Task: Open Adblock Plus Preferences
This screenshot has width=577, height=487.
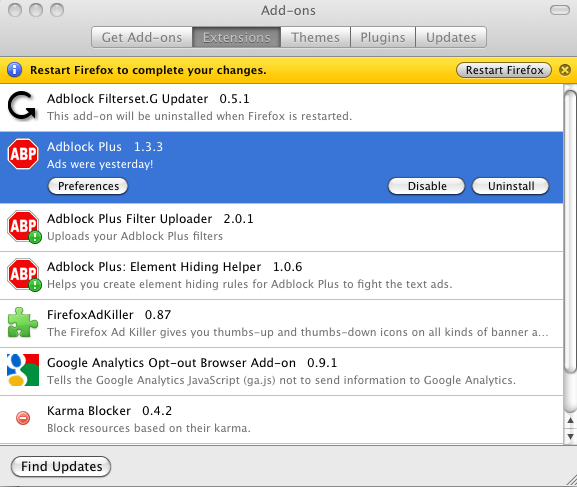Action: point(88,186)
